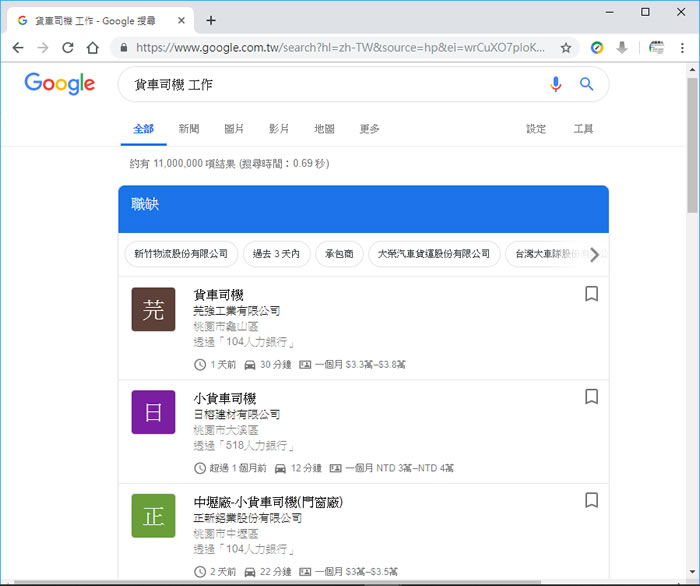
Task: Click the purple 日 company logo tile
Action: [153, 412]
